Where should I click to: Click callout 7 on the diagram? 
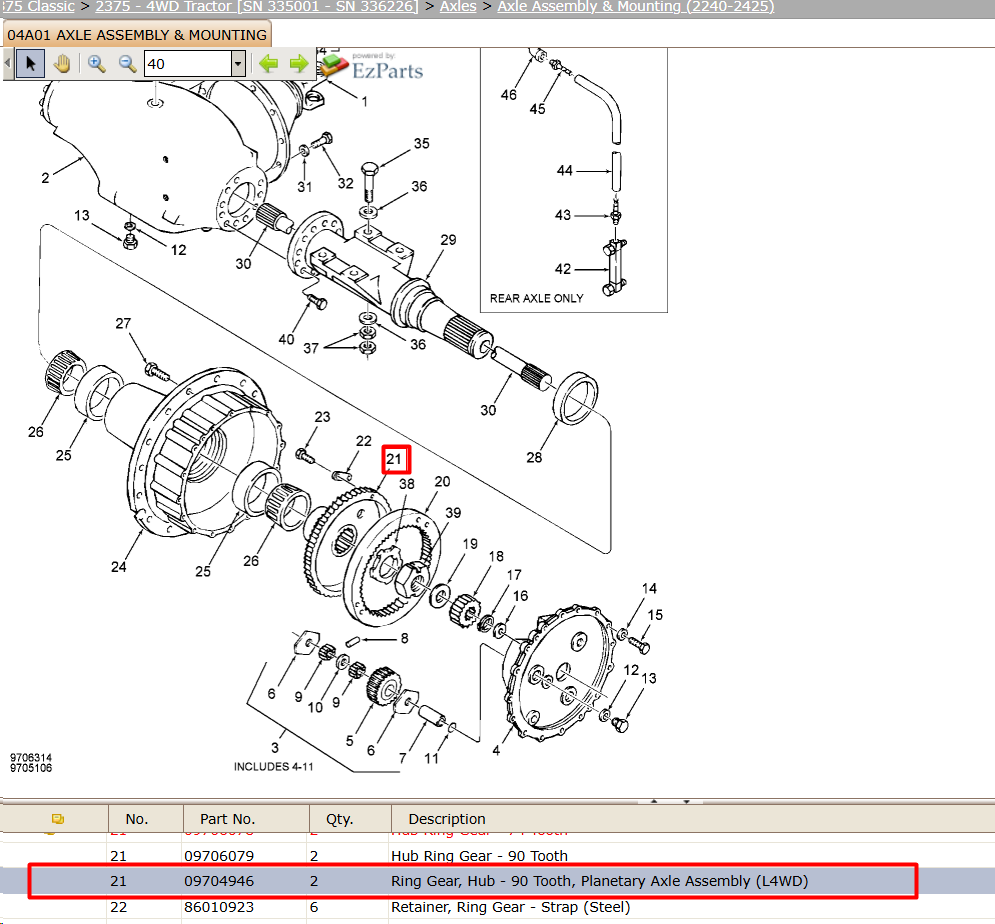402,758
